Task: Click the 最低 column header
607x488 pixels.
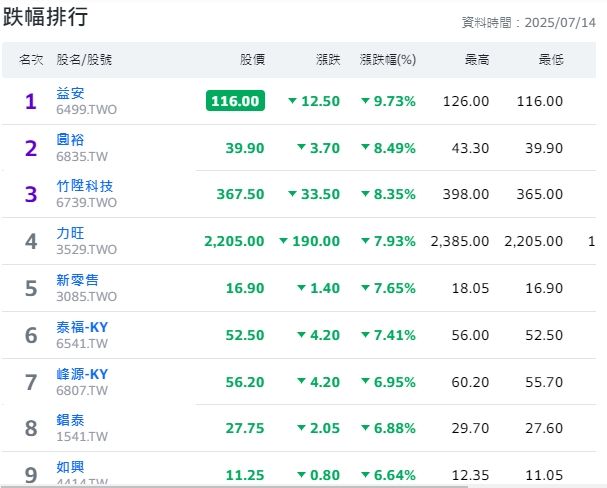Action: (x=551, y=60)
